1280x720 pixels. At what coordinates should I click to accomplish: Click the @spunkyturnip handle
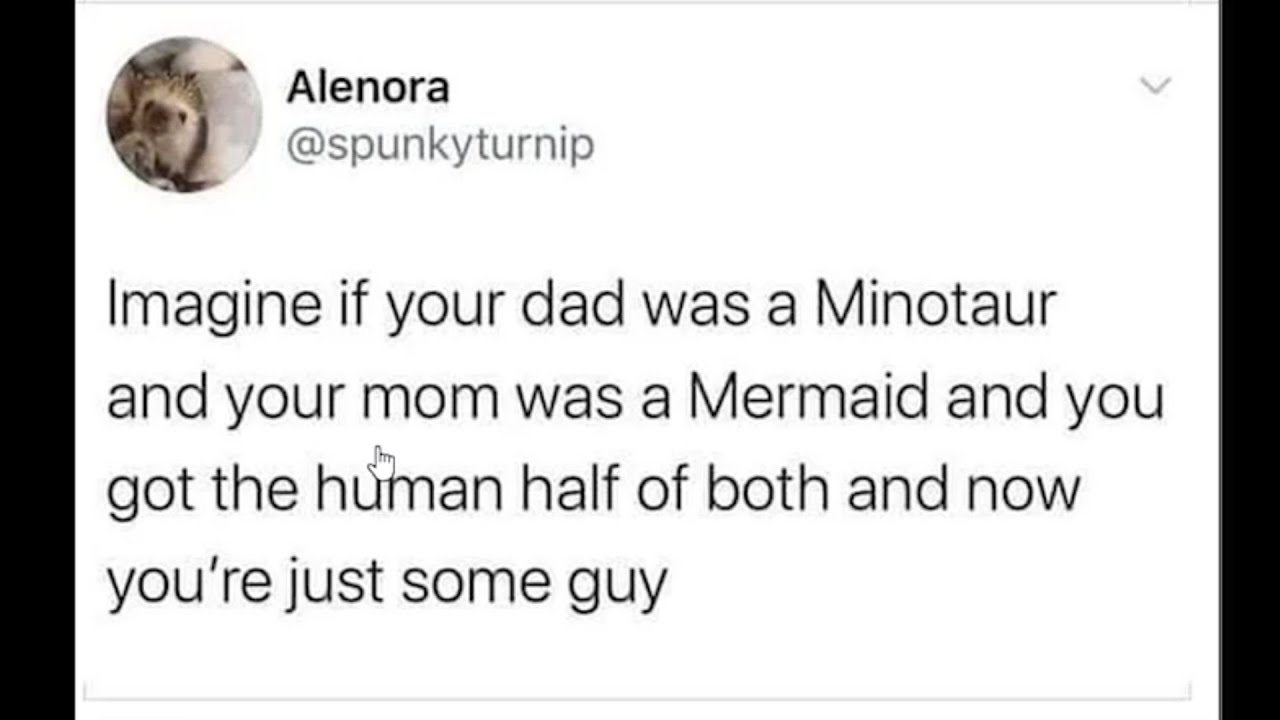[440, 145]
